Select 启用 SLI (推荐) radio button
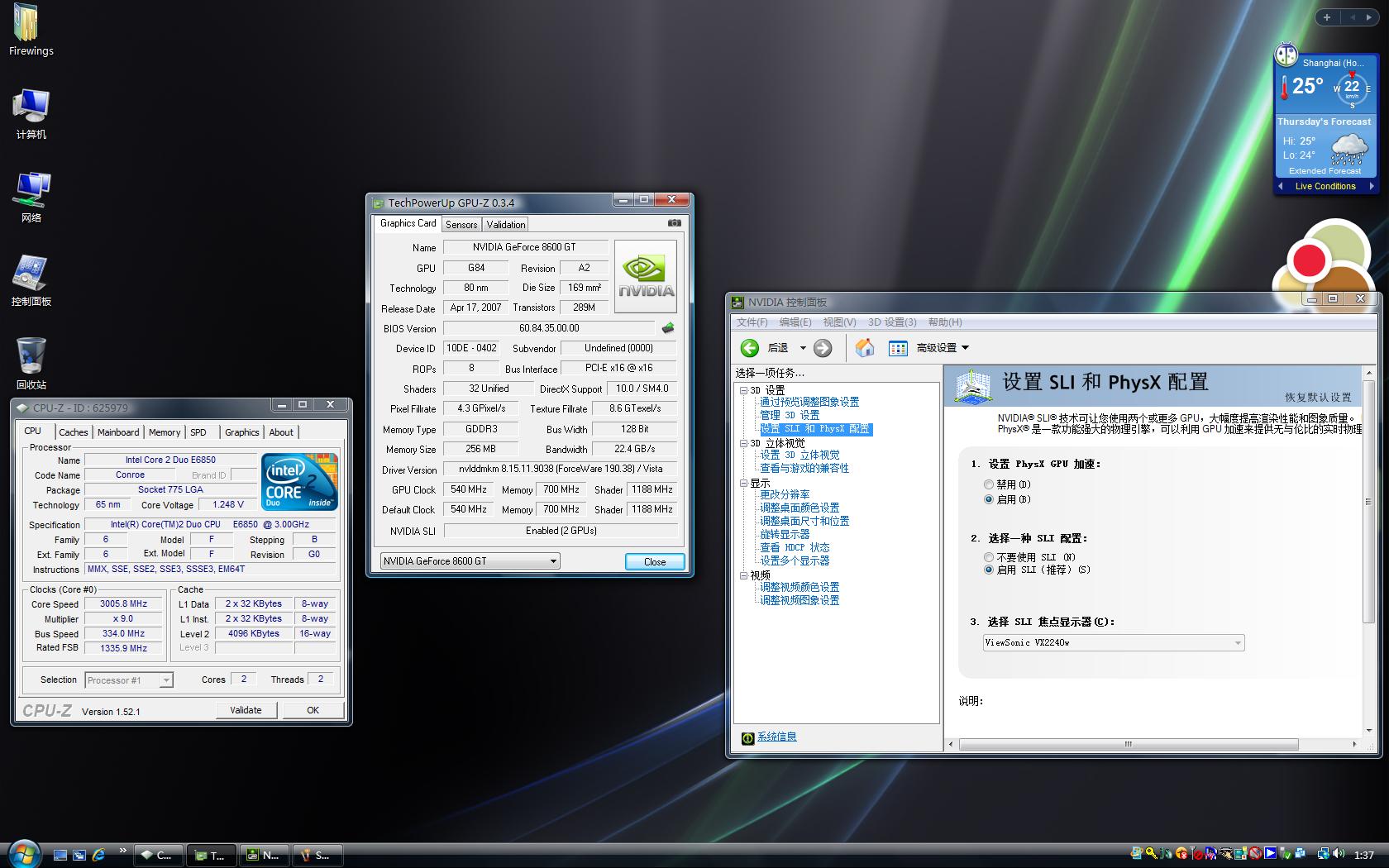This screenshot has width=1389, height=868. pos(988,570)
